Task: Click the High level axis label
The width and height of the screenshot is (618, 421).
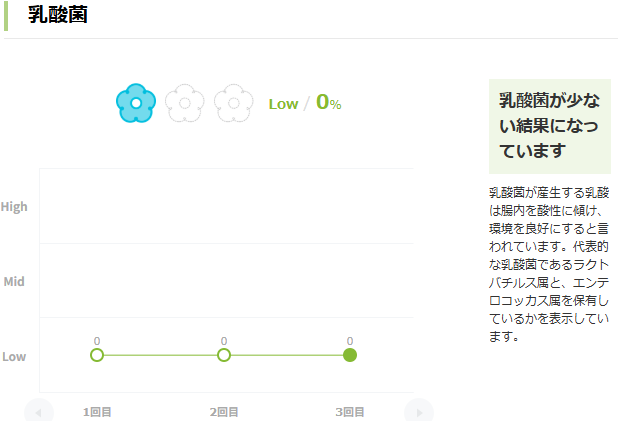Action: [14, 207]
